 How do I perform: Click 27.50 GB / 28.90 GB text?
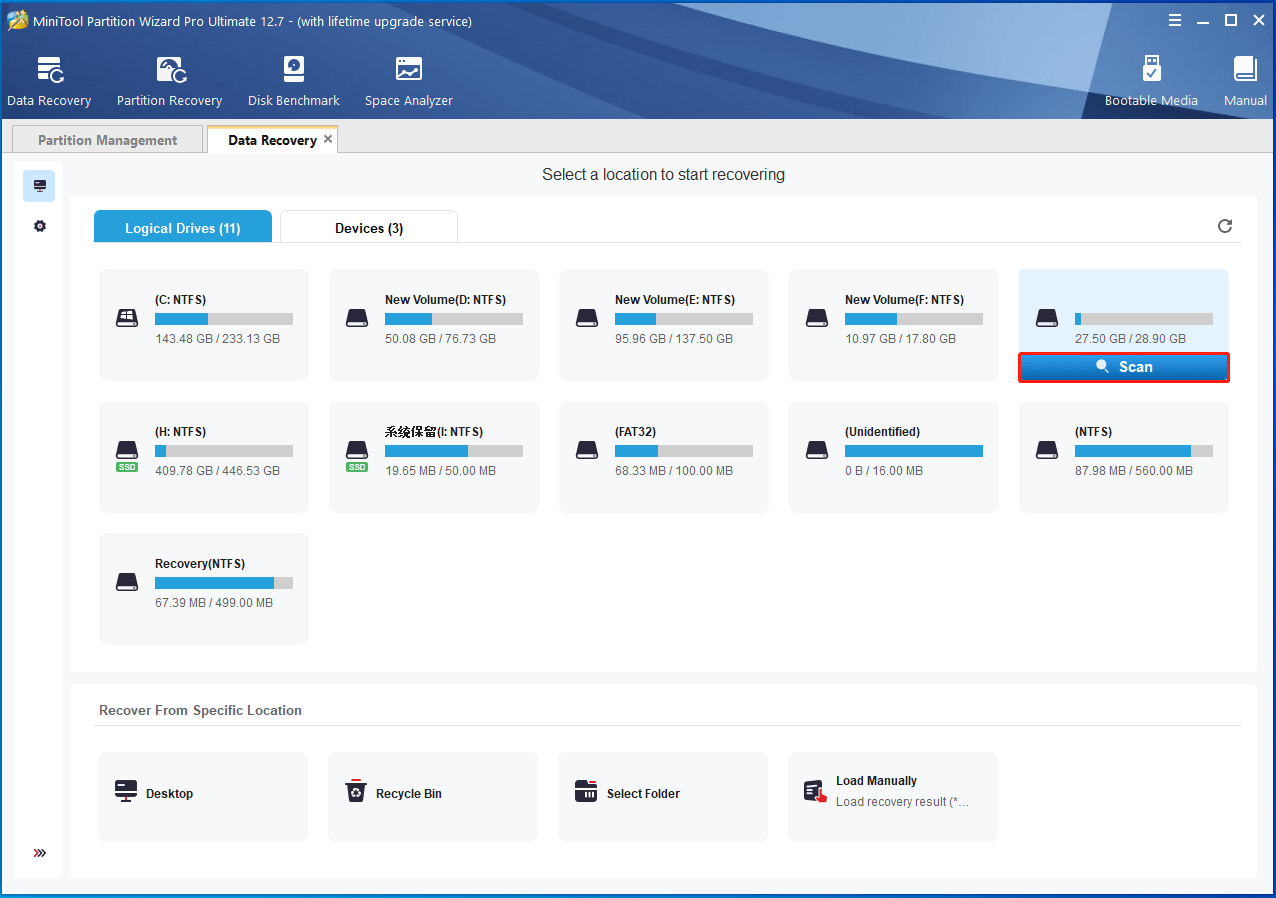pos(1130,339)
